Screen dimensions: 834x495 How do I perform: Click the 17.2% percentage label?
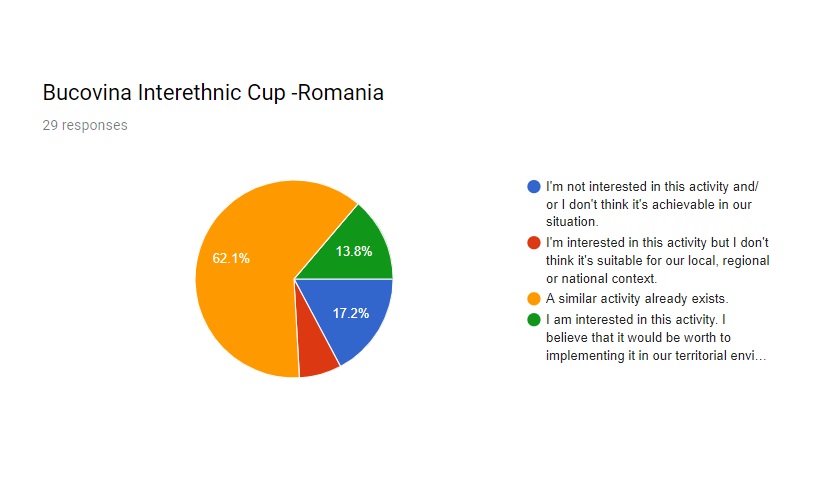[x=351, y=314]
